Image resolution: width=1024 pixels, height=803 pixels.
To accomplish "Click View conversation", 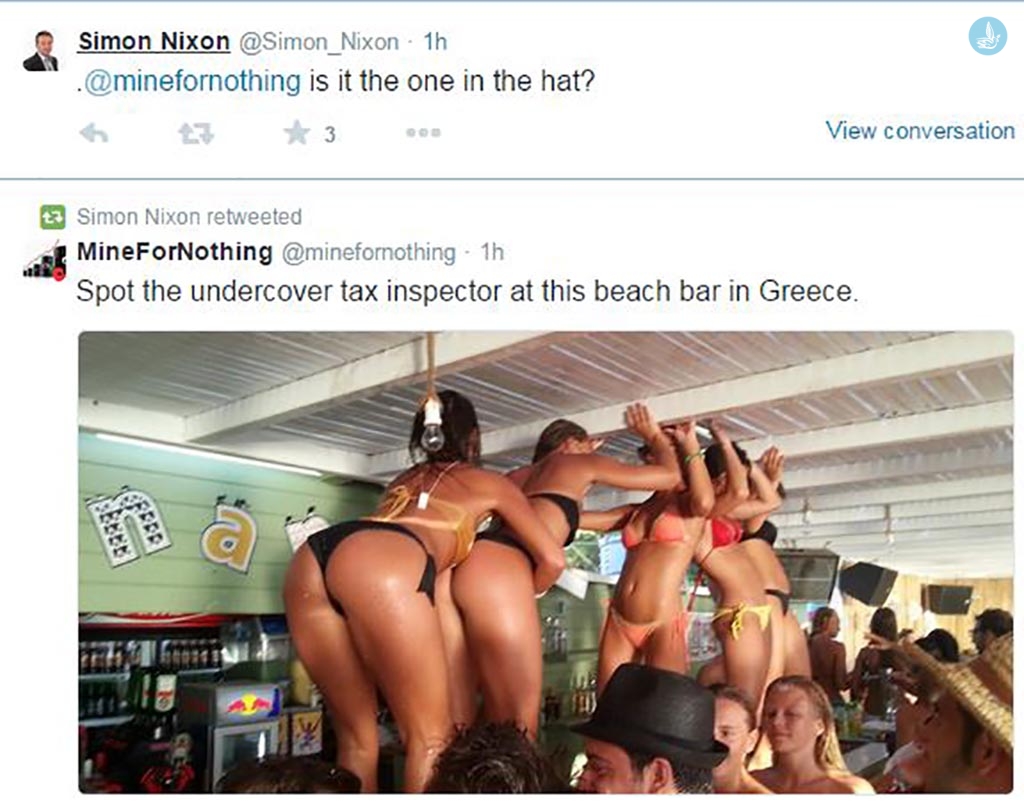I will [x=920, y=130].
